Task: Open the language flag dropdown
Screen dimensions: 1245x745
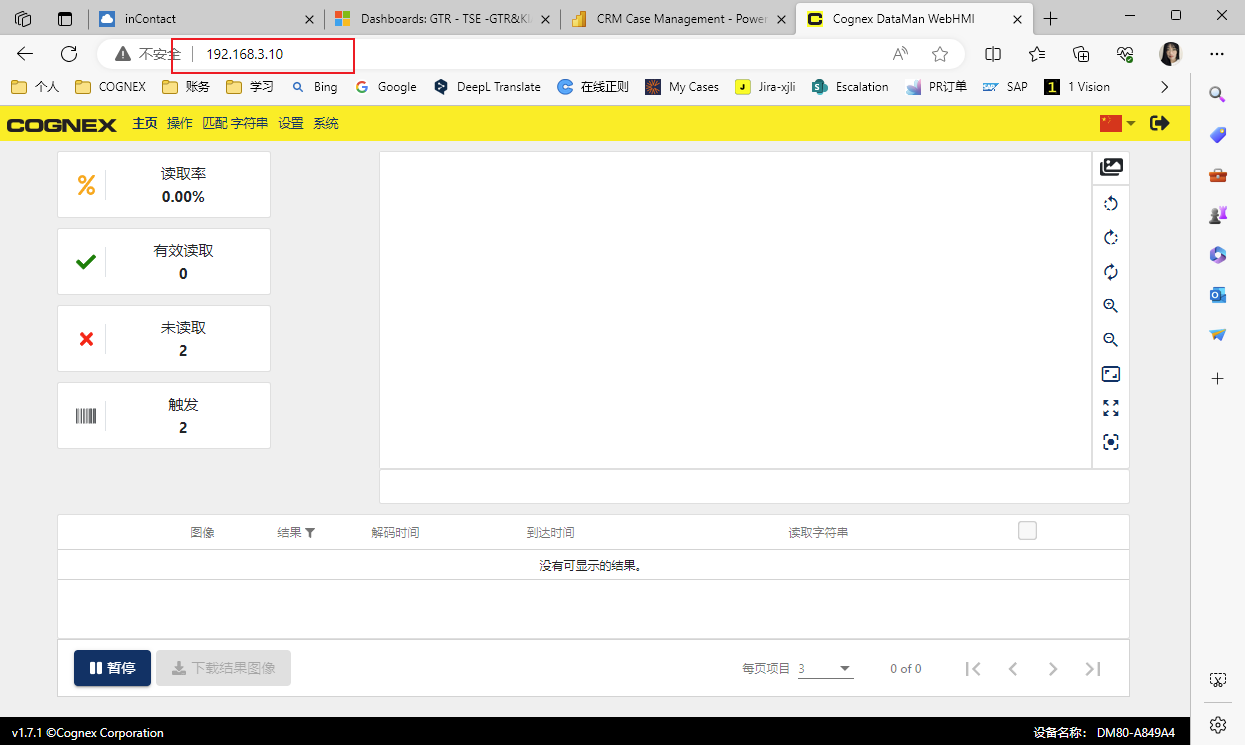Action: coord(1117,123)
